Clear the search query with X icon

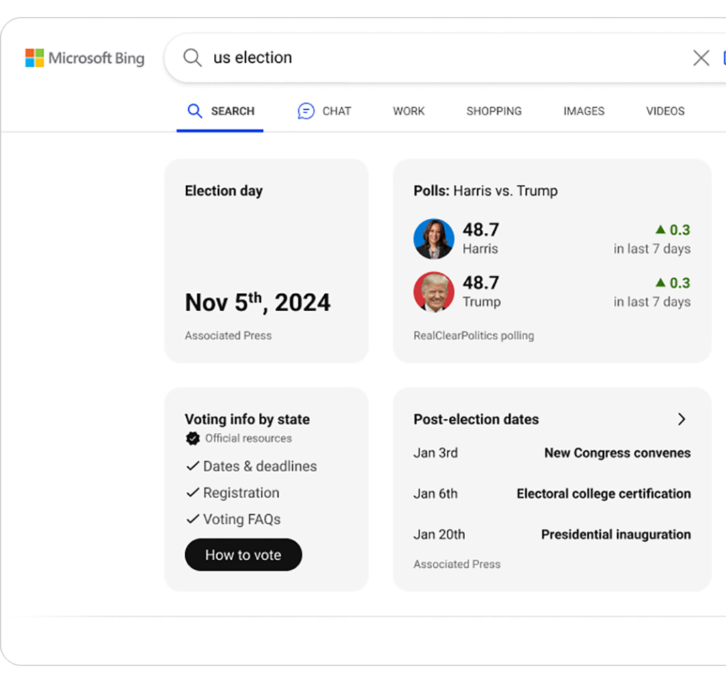click(701, 58)
